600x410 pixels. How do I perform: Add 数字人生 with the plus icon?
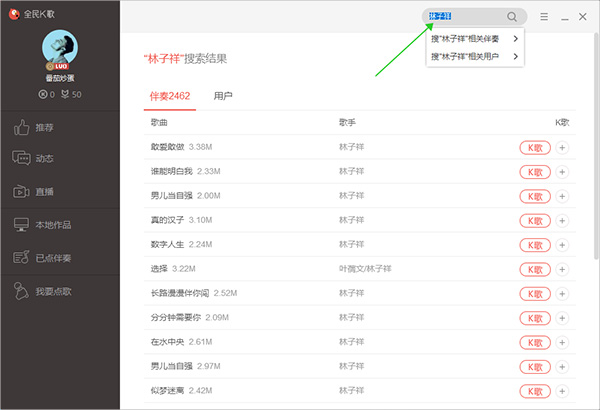point(563,244)
